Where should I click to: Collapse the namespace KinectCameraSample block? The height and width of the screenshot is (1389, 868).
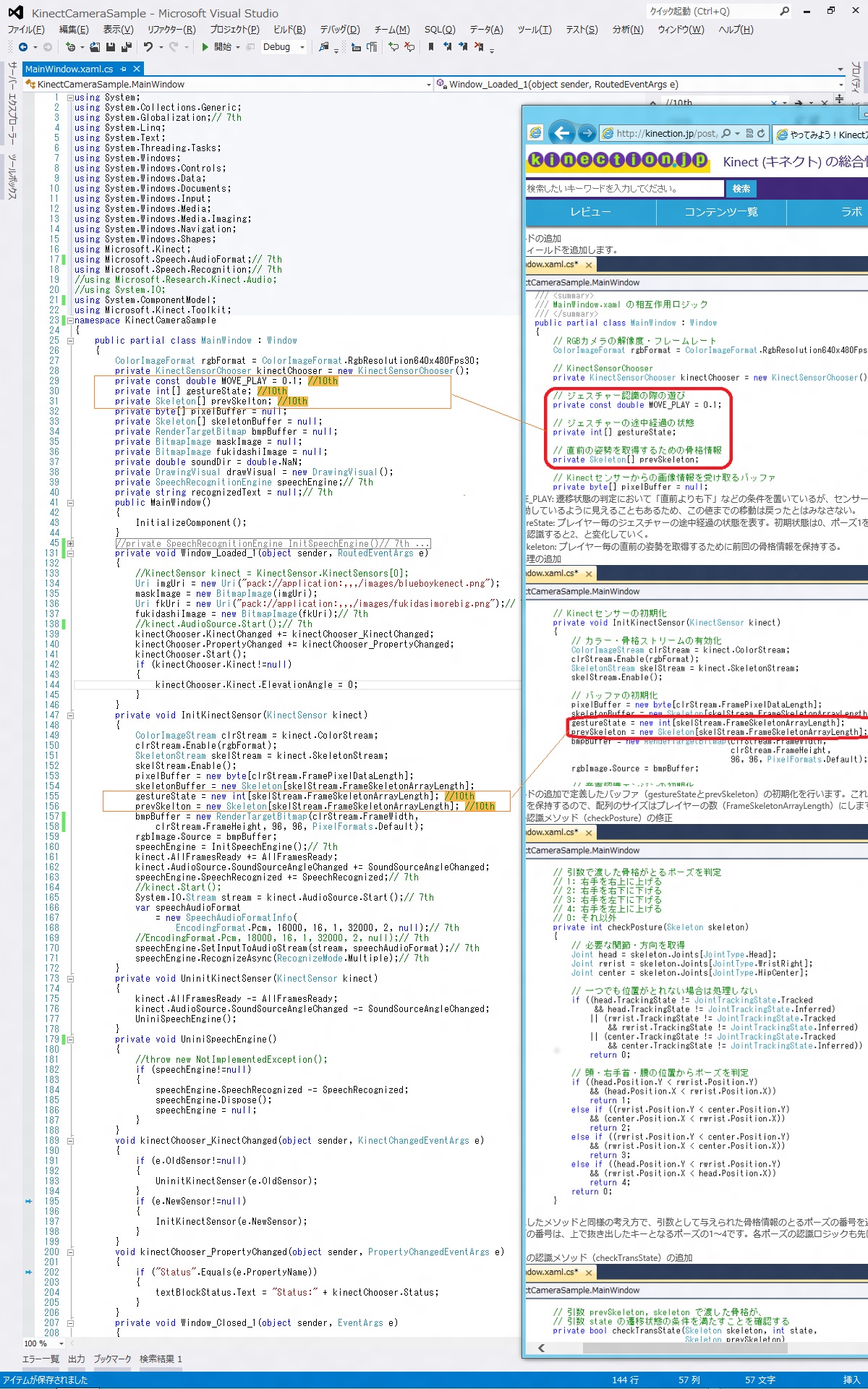[x=70, y=320]
